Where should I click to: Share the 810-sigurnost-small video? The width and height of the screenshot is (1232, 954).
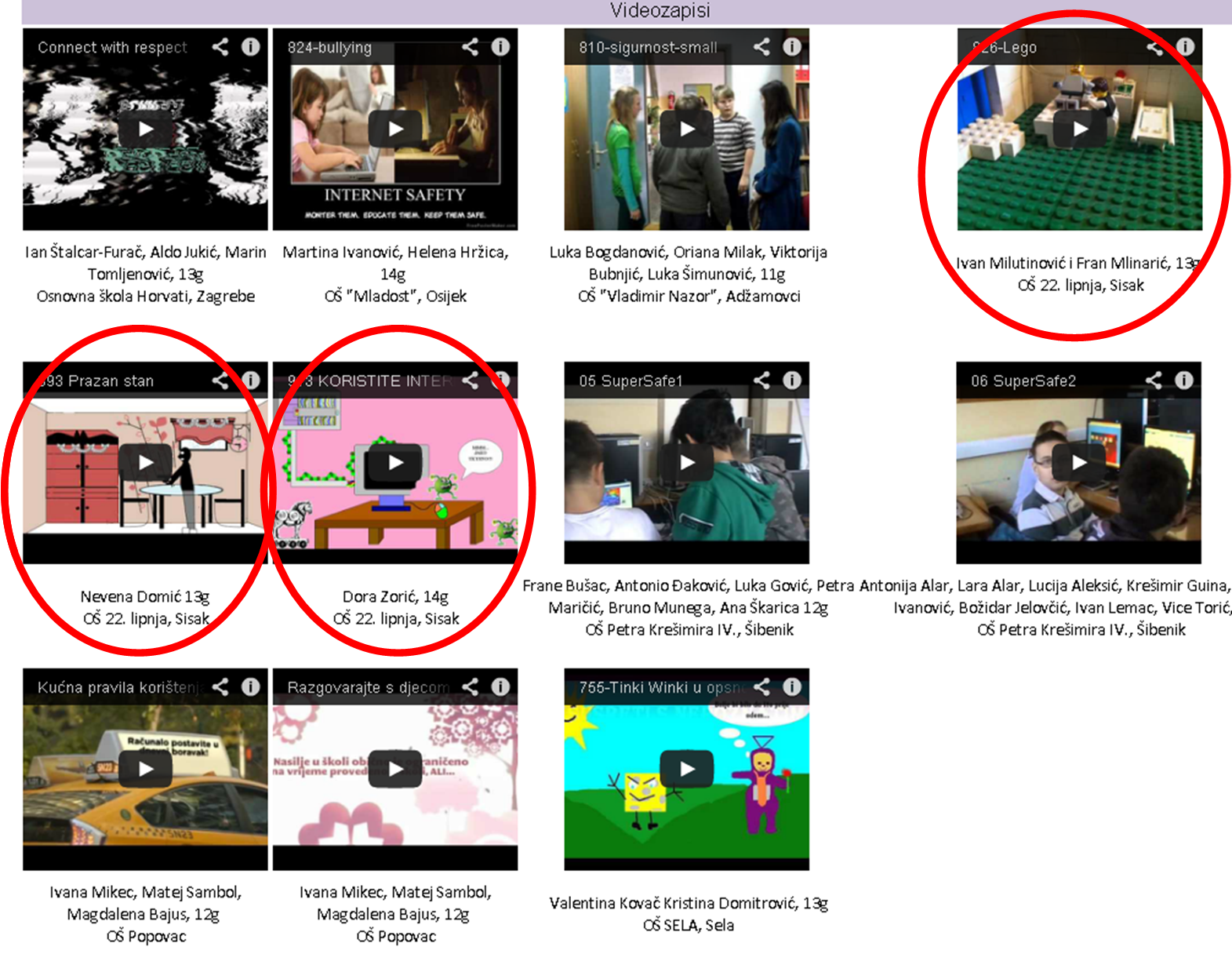tap(761, 47)
